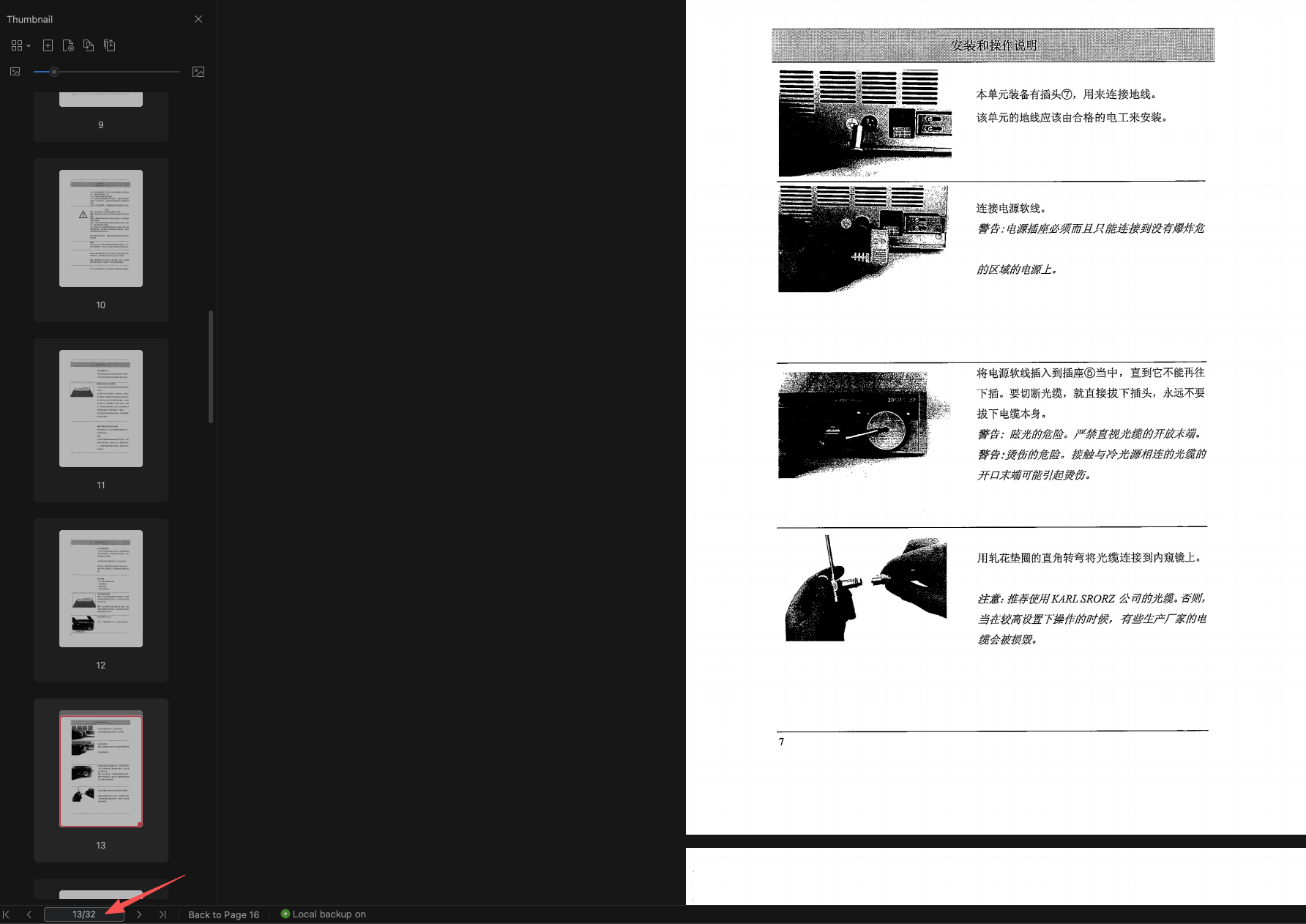Click the page number input showing 13/32

83,914
